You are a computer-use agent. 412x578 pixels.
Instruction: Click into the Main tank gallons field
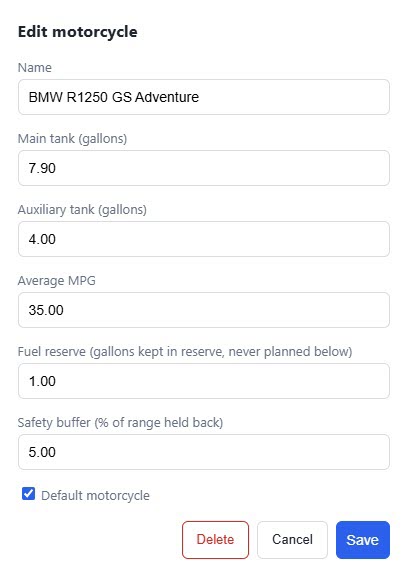coord(204,168)
